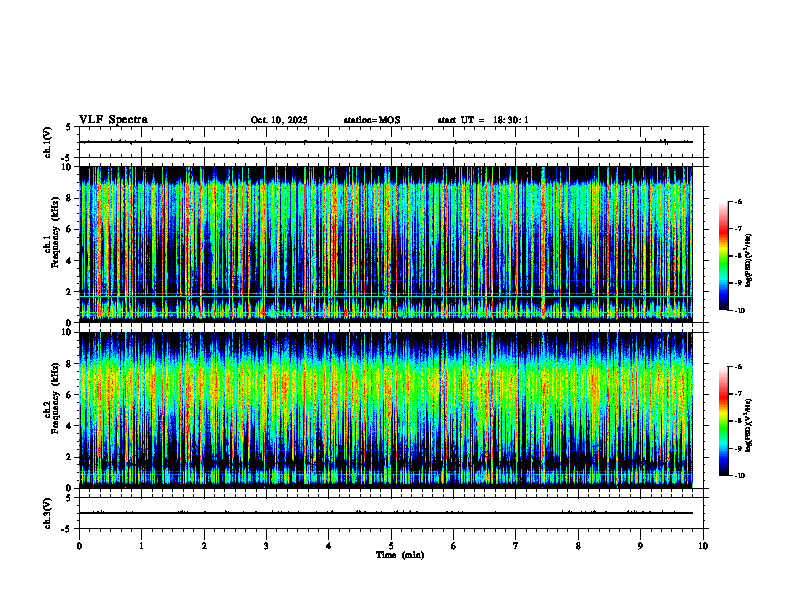792x612 pixels.
Task: Click the ch.1 log(PSD) colorbar label
Action: 749,260
